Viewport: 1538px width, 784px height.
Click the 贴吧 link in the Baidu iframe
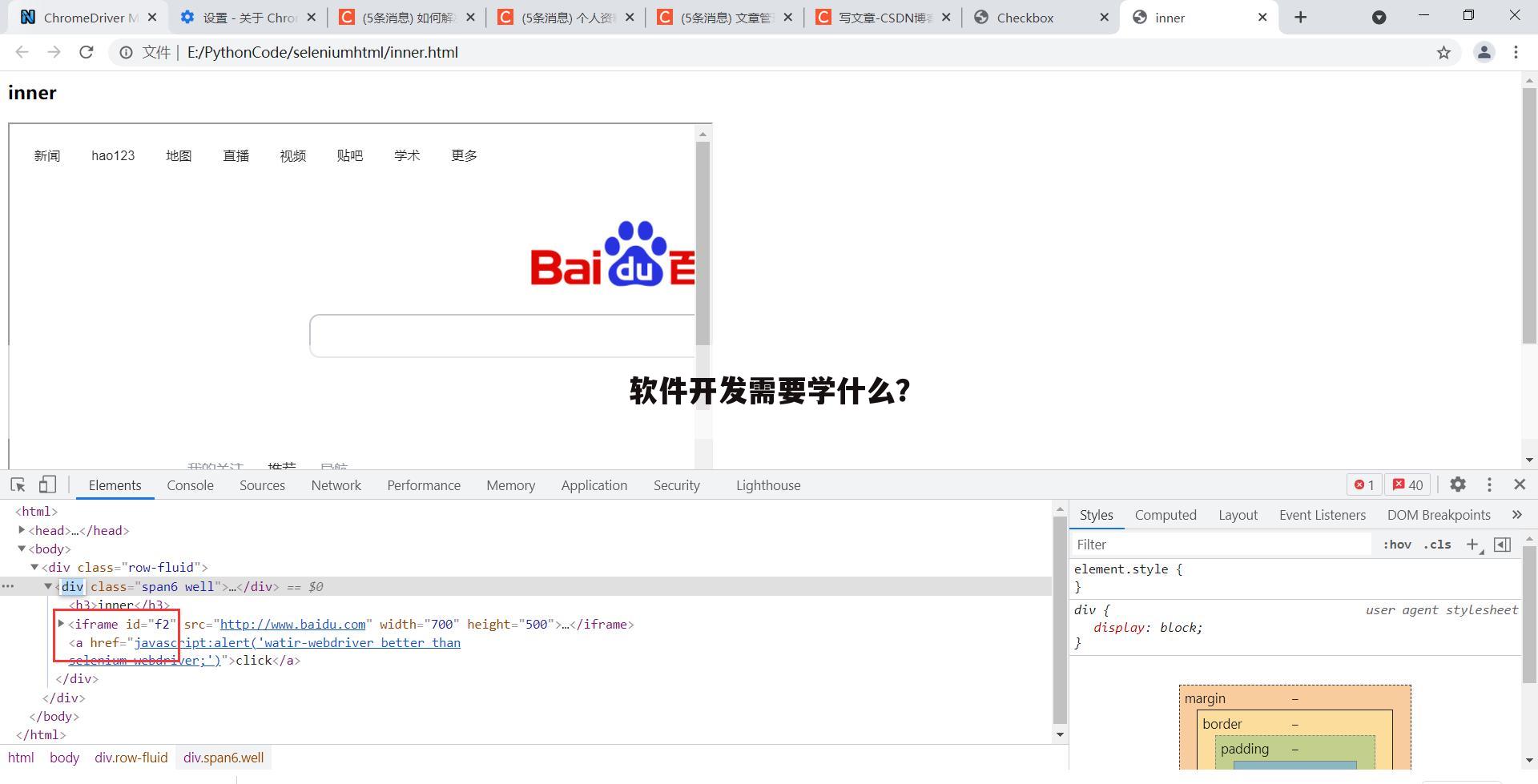point(350,155)
